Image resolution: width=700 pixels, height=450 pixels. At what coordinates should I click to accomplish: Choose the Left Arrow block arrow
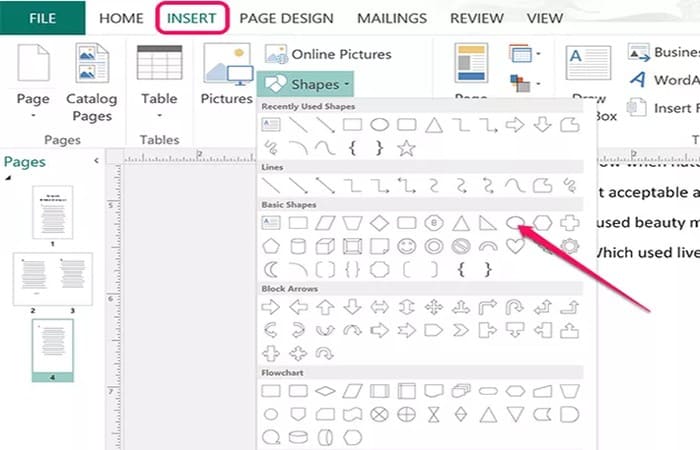click(x=298, y=307)
